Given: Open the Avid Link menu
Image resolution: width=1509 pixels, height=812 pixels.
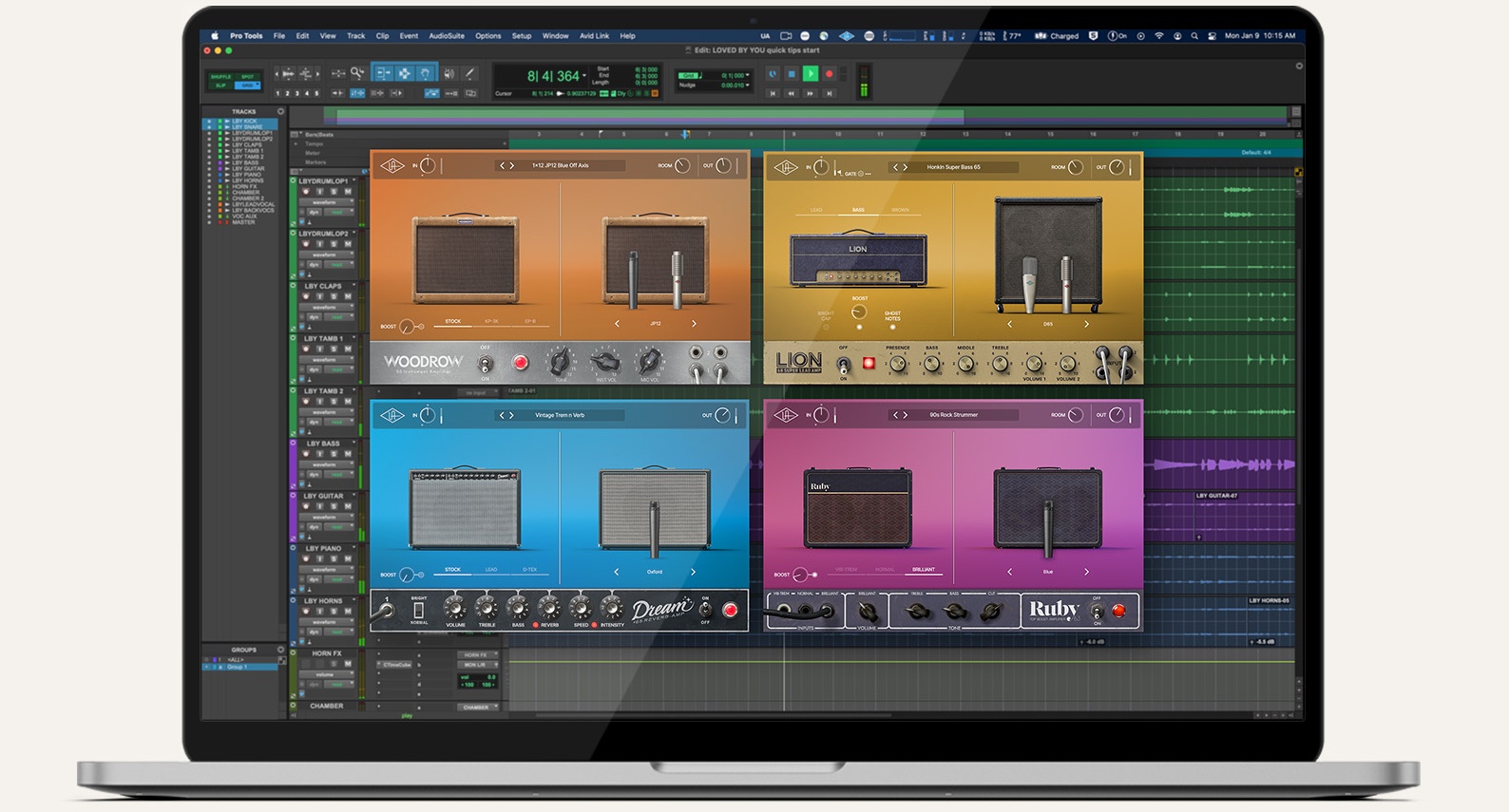Looking at the screenshot, I should click(x=595, y=36).
